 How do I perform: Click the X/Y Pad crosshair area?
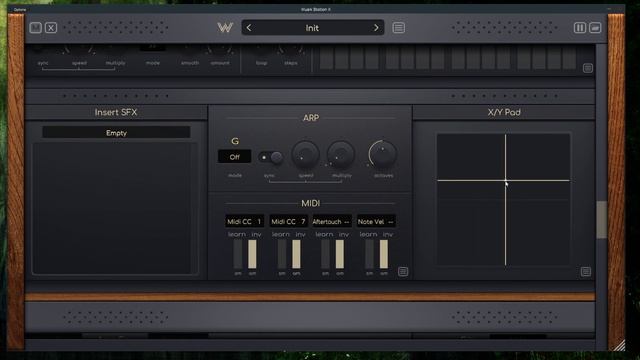coord(503,200)
